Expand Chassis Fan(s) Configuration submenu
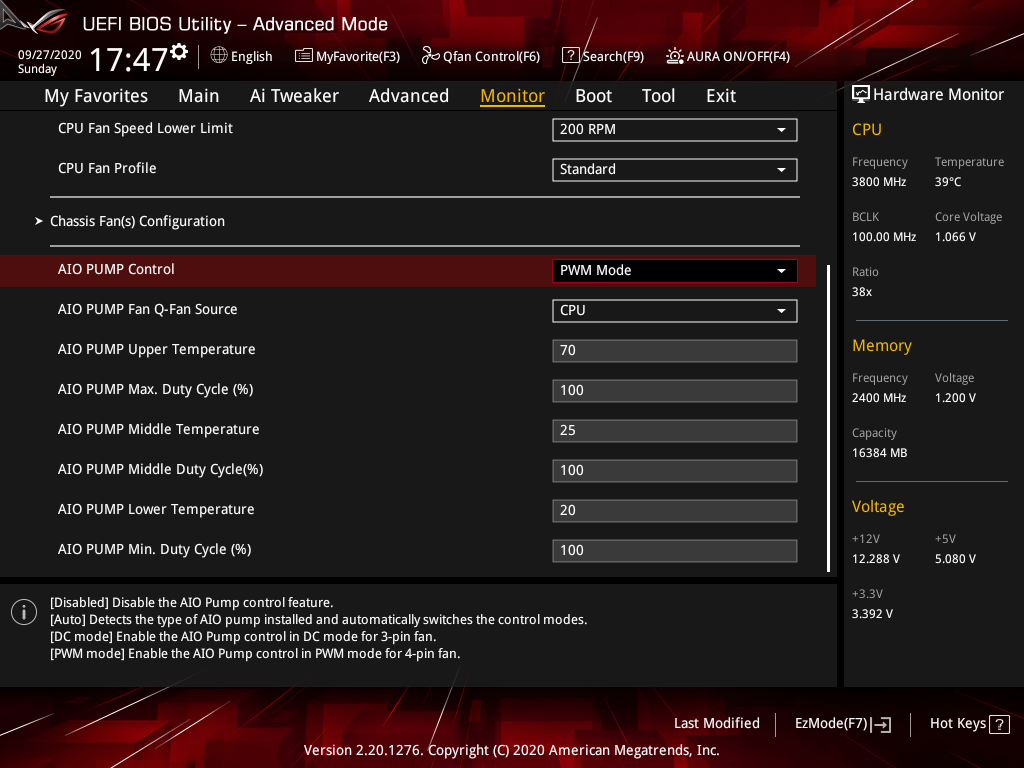This screenshot has height=768, width=1024. [137, 221]
